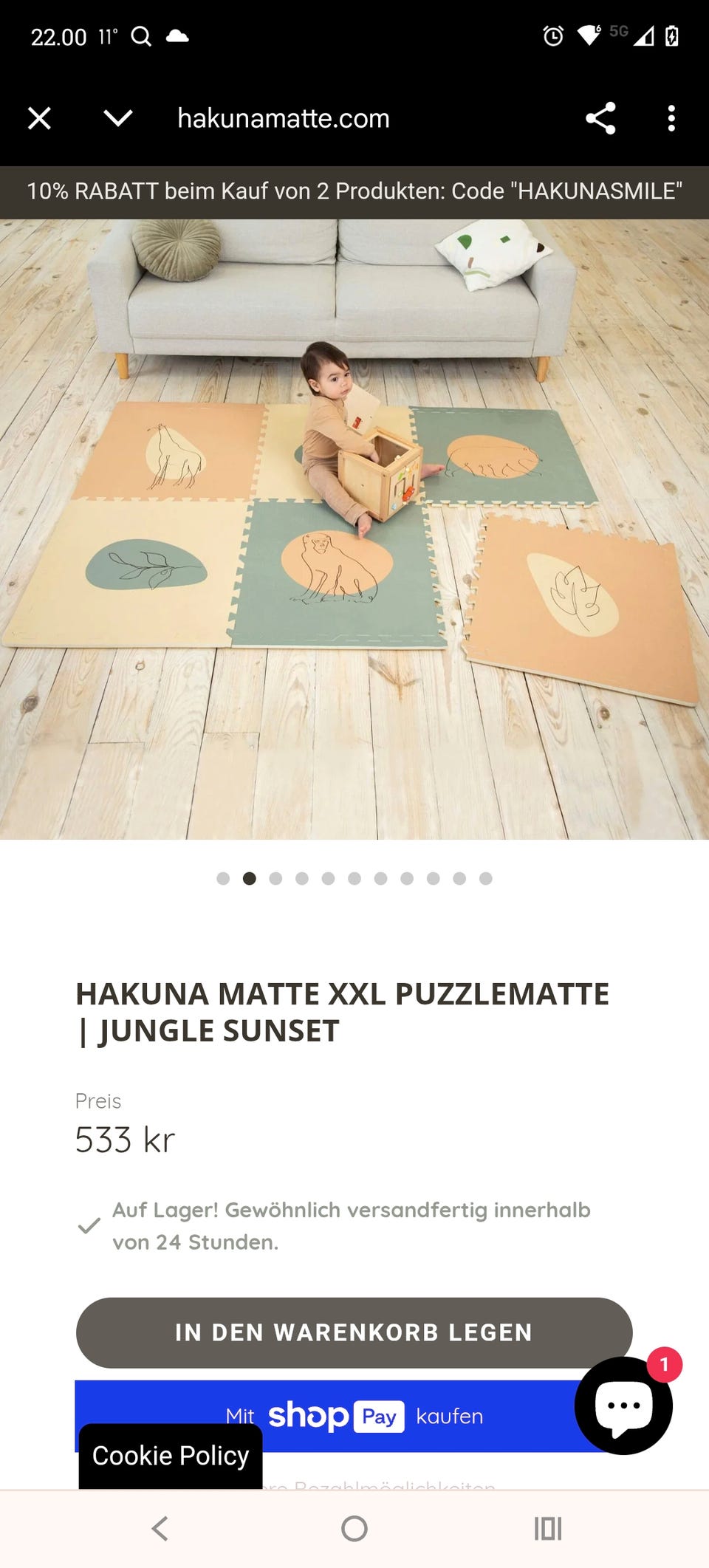The width and height of the screenshot is (709, 1568).
Task: Open the chat bubble icon
Action: point(623,1406)
